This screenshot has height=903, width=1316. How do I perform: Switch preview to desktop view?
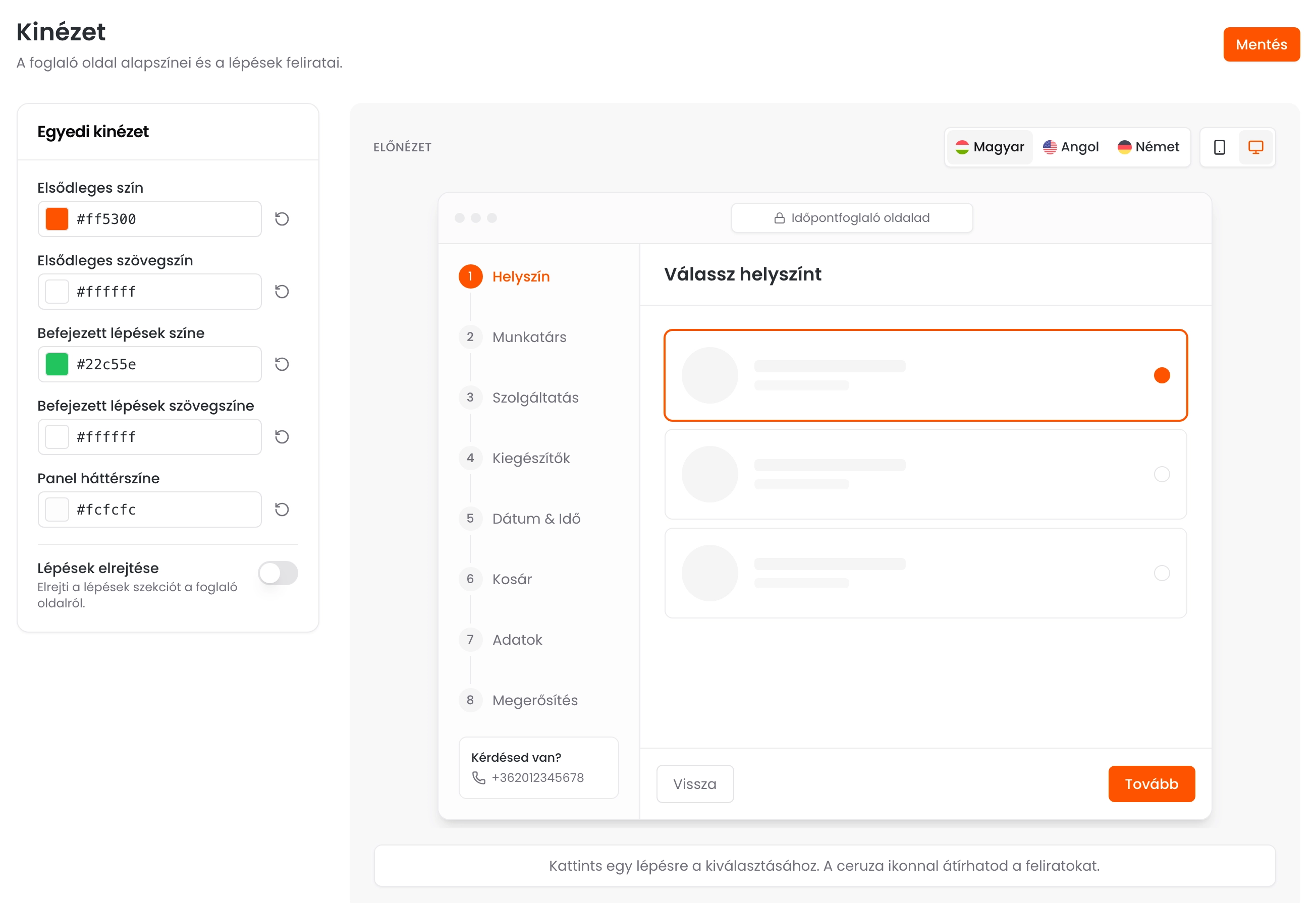point(1256,147)
